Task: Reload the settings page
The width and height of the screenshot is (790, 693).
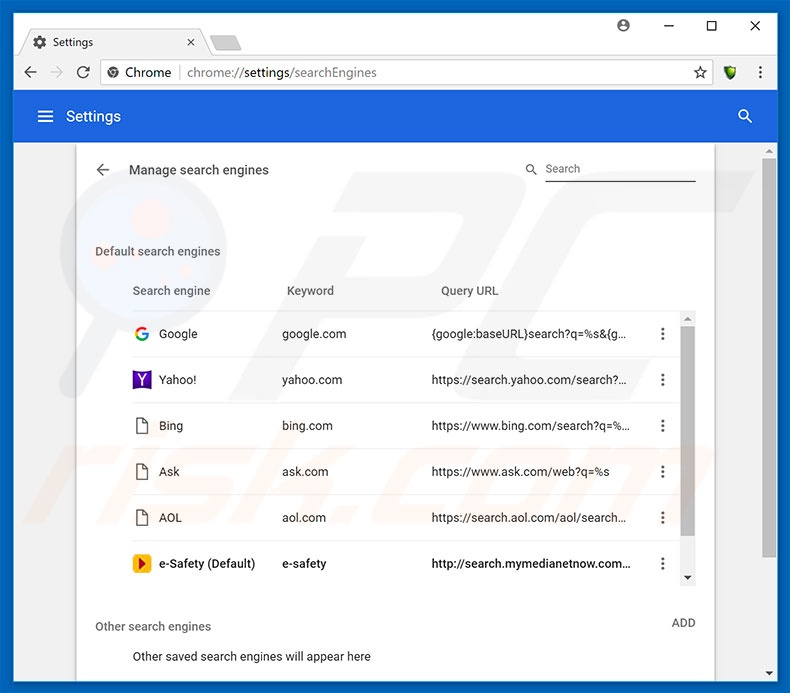Action: pyautogui.click(x=83, y=73)
